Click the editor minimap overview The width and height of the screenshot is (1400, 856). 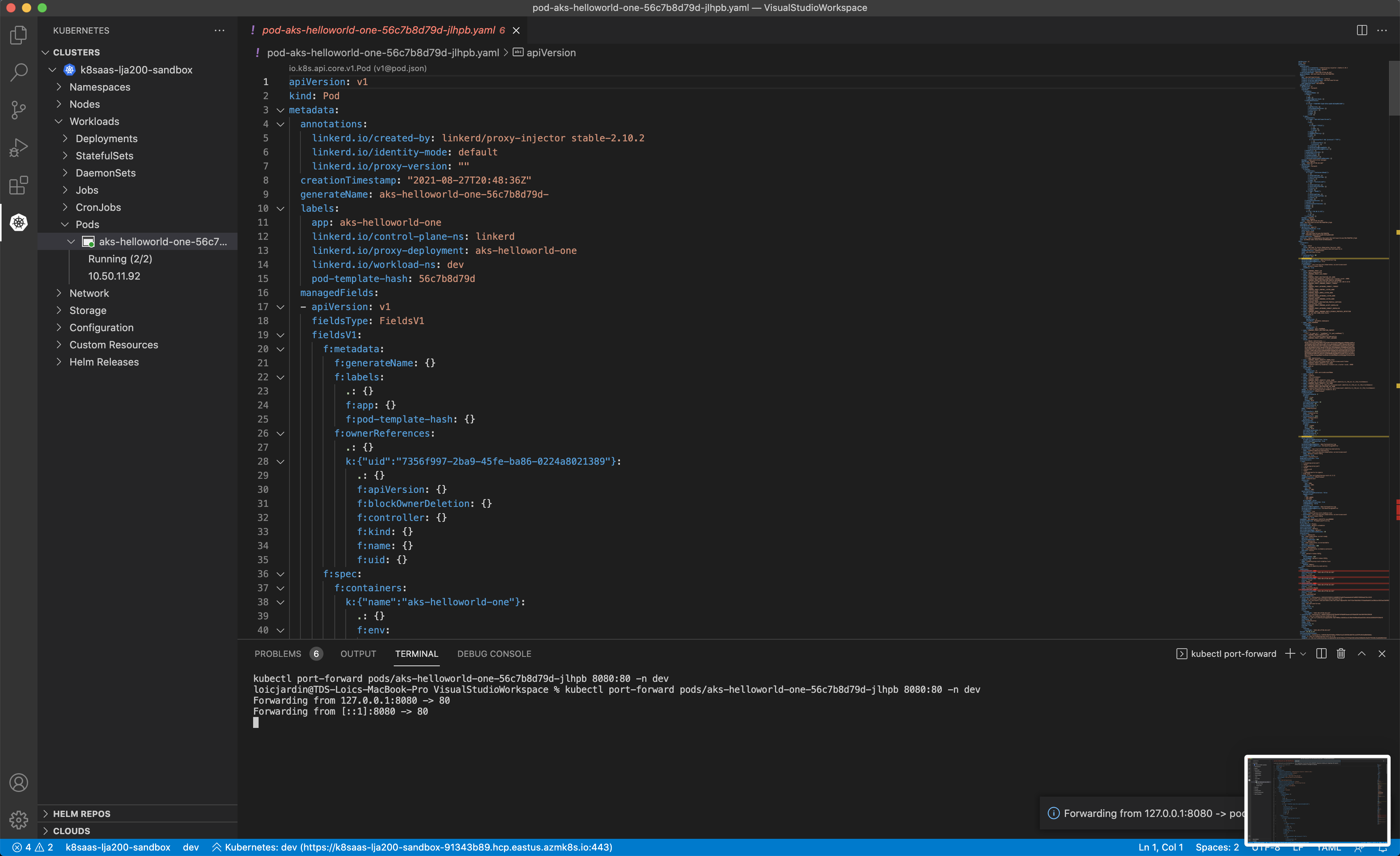pos(1343,350)
